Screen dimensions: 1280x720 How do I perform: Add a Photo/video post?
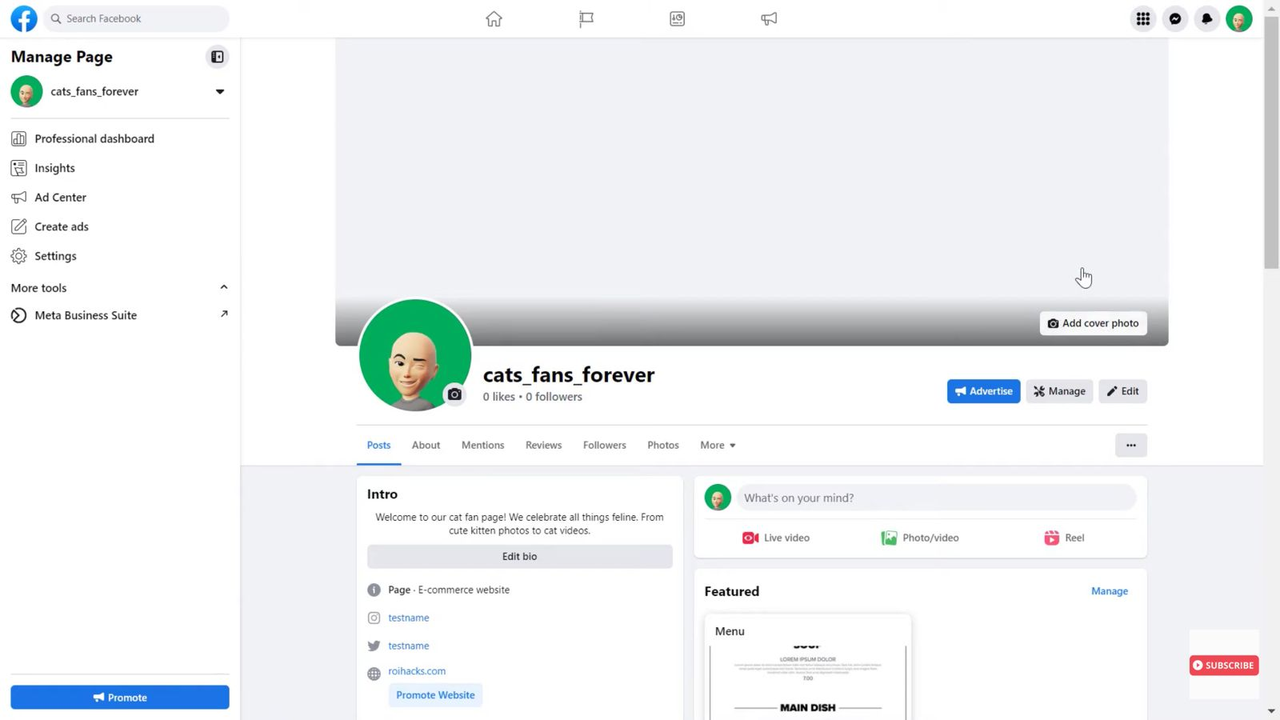coord(920,538)
